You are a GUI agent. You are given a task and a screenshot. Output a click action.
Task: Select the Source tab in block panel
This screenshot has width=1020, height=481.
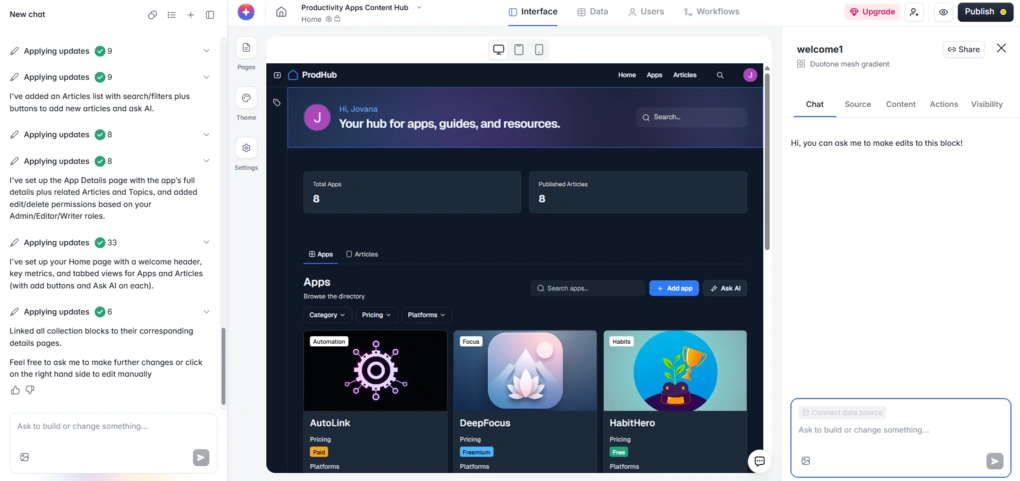pos(857,104)
